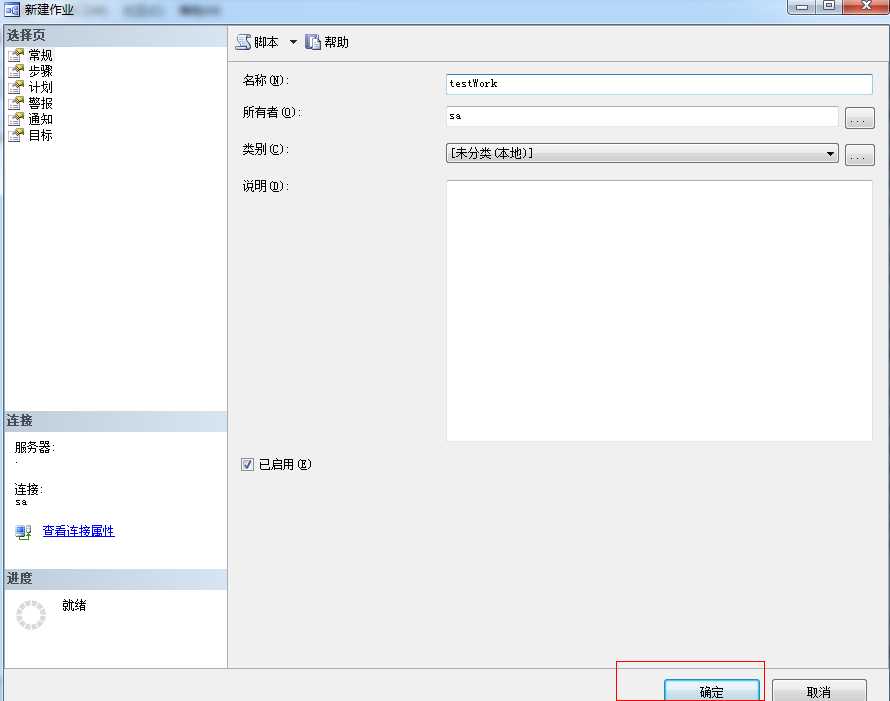Image resolution: width=890 pixels, height=701 pixels.
Task: Click the 取消 button
Action: pos(819,691)
